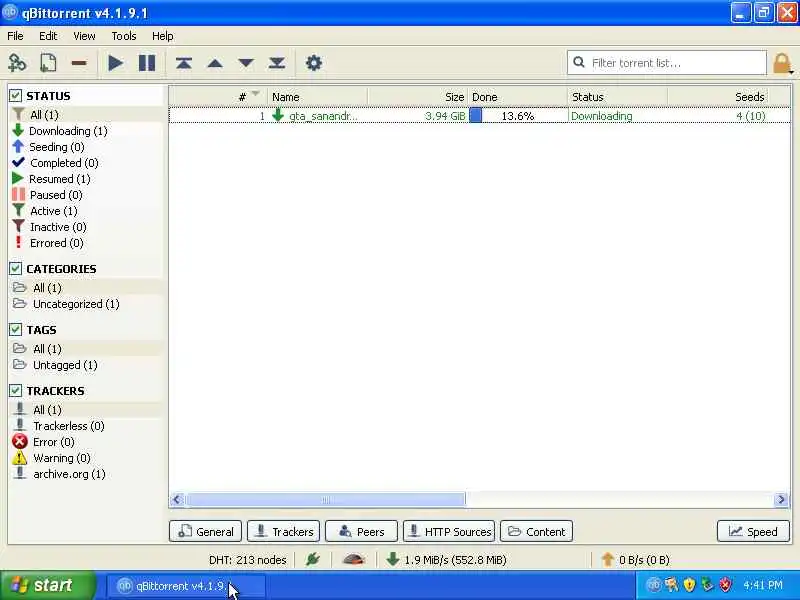
Task: Click the search magnifier icon in filter box
Action: point(579,62)
